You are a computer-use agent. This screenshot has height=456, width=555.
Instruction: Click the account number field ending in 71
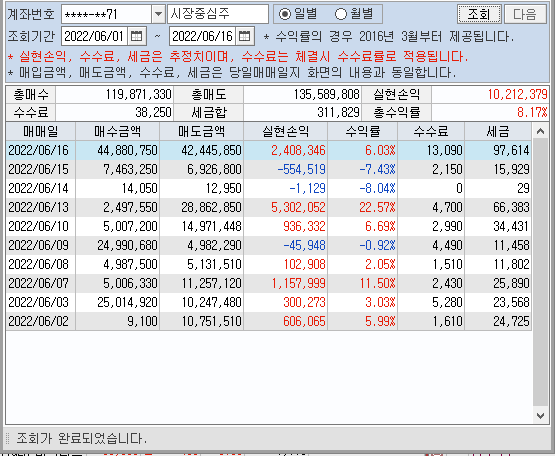coord(106,14)
